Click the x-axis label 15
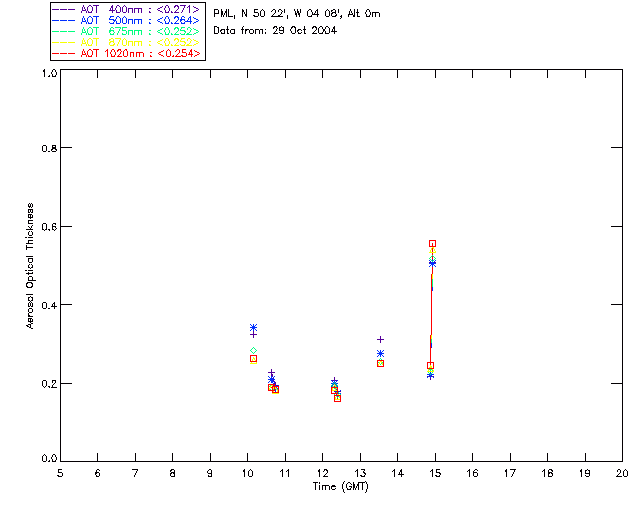Image resolution: width=640 pixels, height=512 pixels. [x=435, y=473]
